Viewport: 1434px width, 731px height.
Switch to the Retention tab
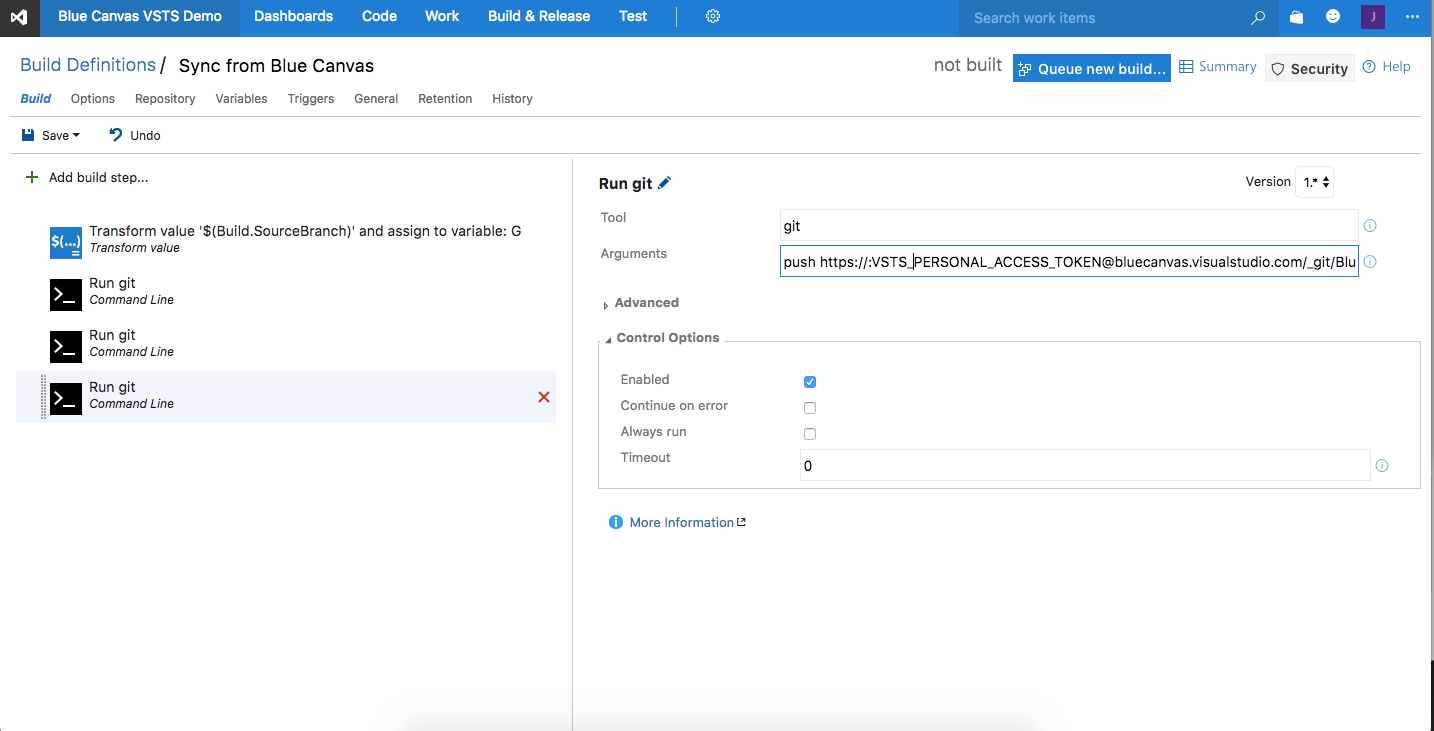click(445, 98)
